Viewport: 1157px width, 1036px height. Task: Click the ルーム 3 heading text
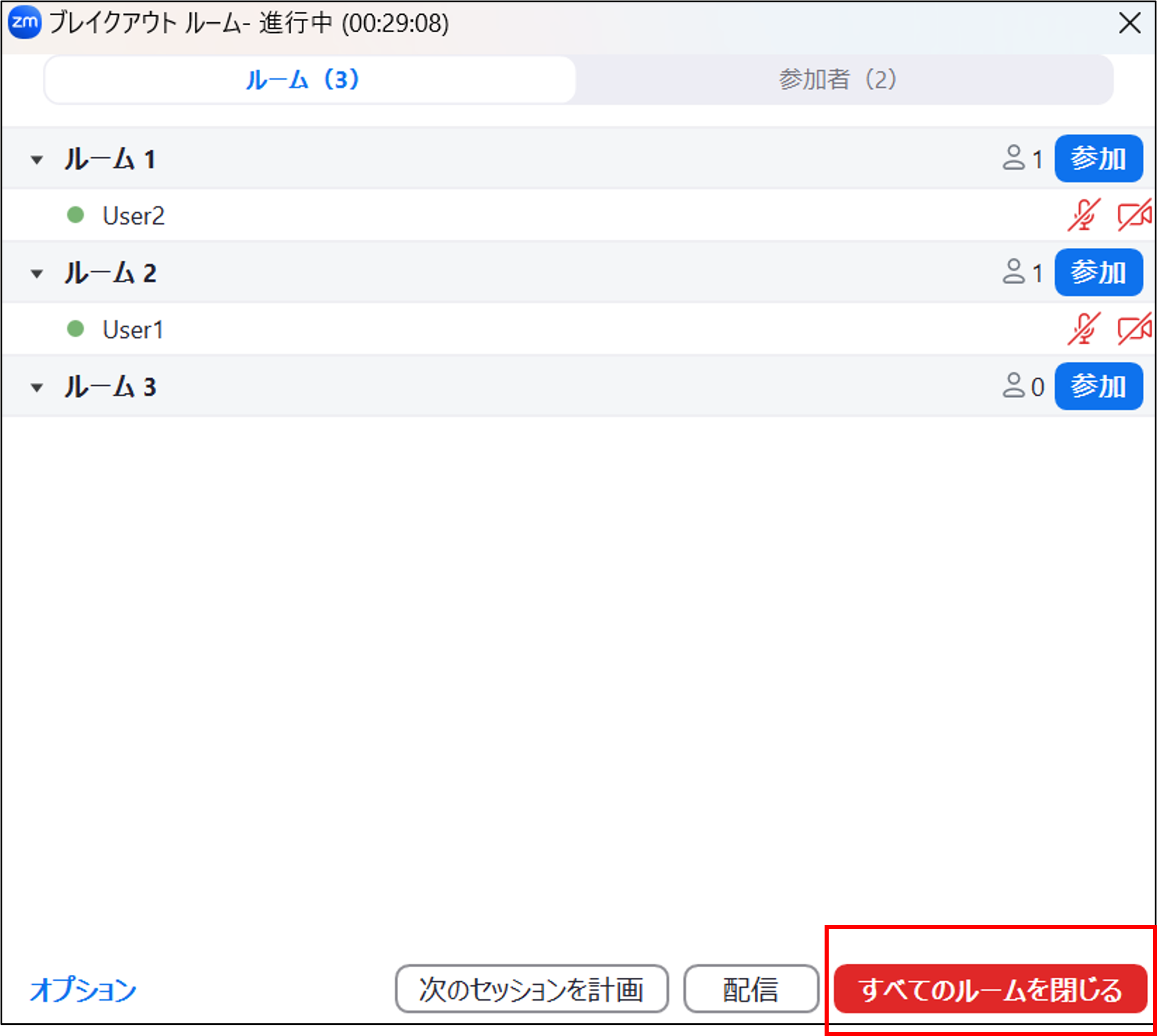[110, 386]
